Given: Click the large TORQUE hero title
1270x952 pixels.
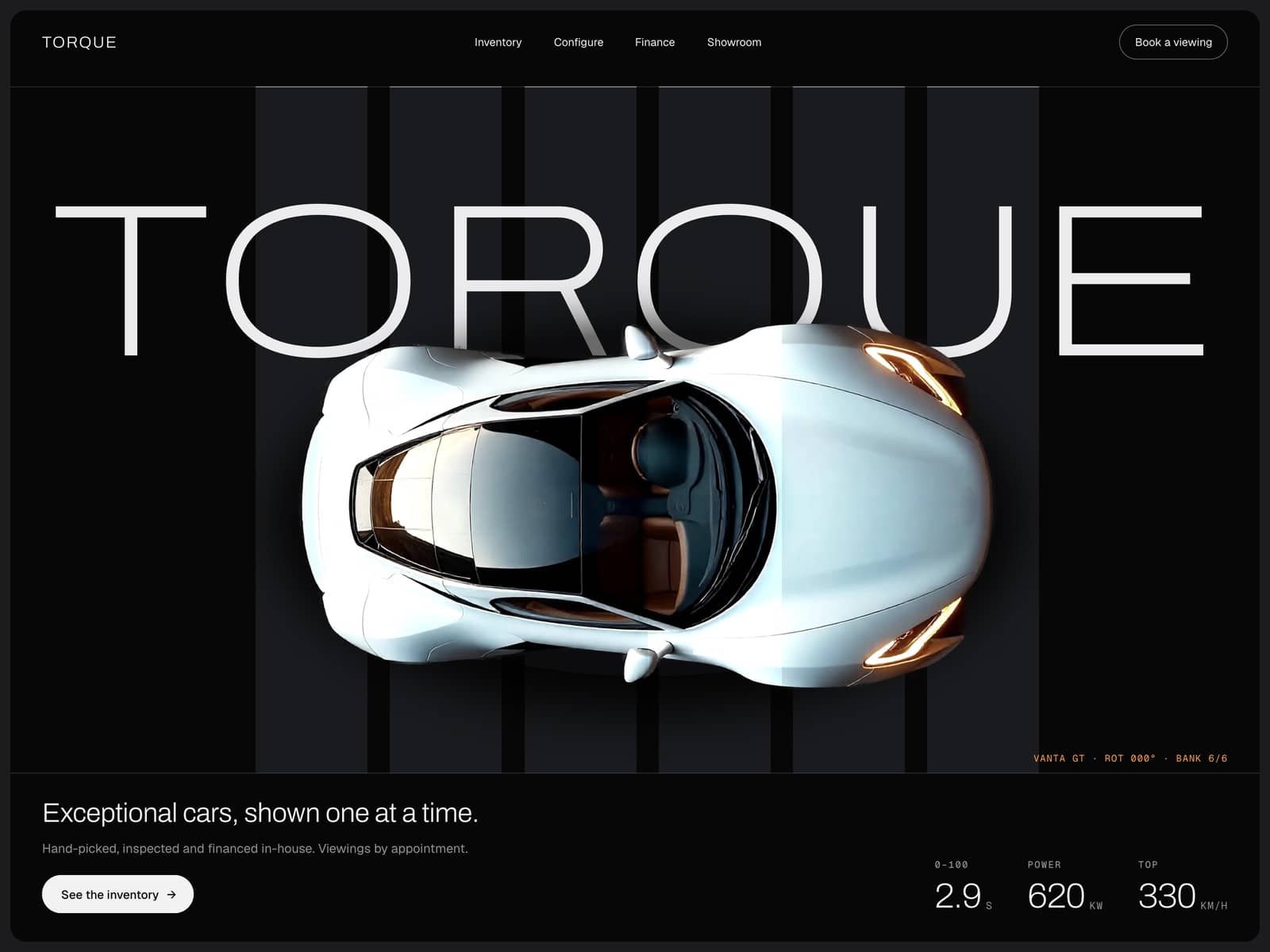Looking at the screenshot, I should (x=629, y=279).
